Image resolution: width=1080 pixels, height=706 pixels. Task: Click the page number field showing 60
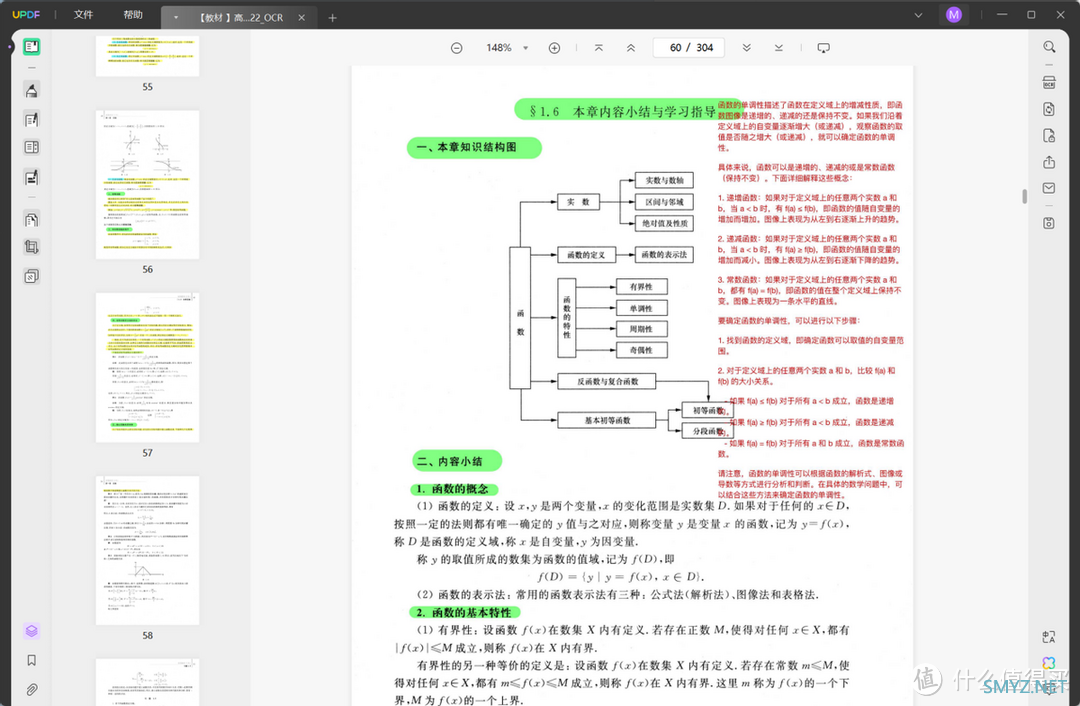coord(675,48)
